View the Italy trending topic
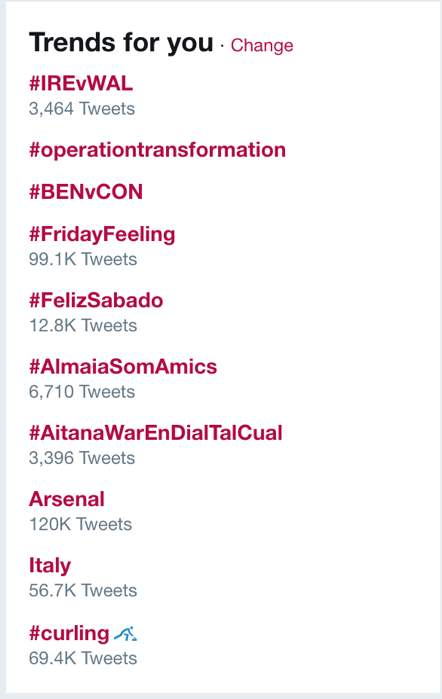 [x=50, y=566]
